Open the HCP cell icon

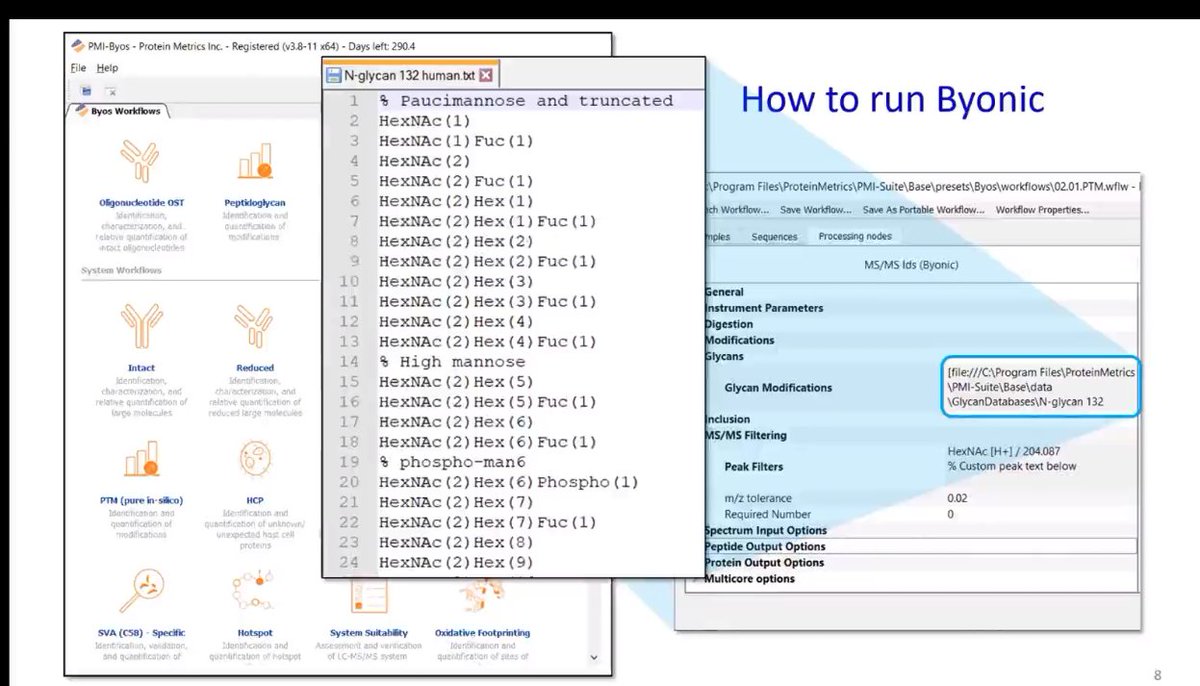click(x=254, y=459)
